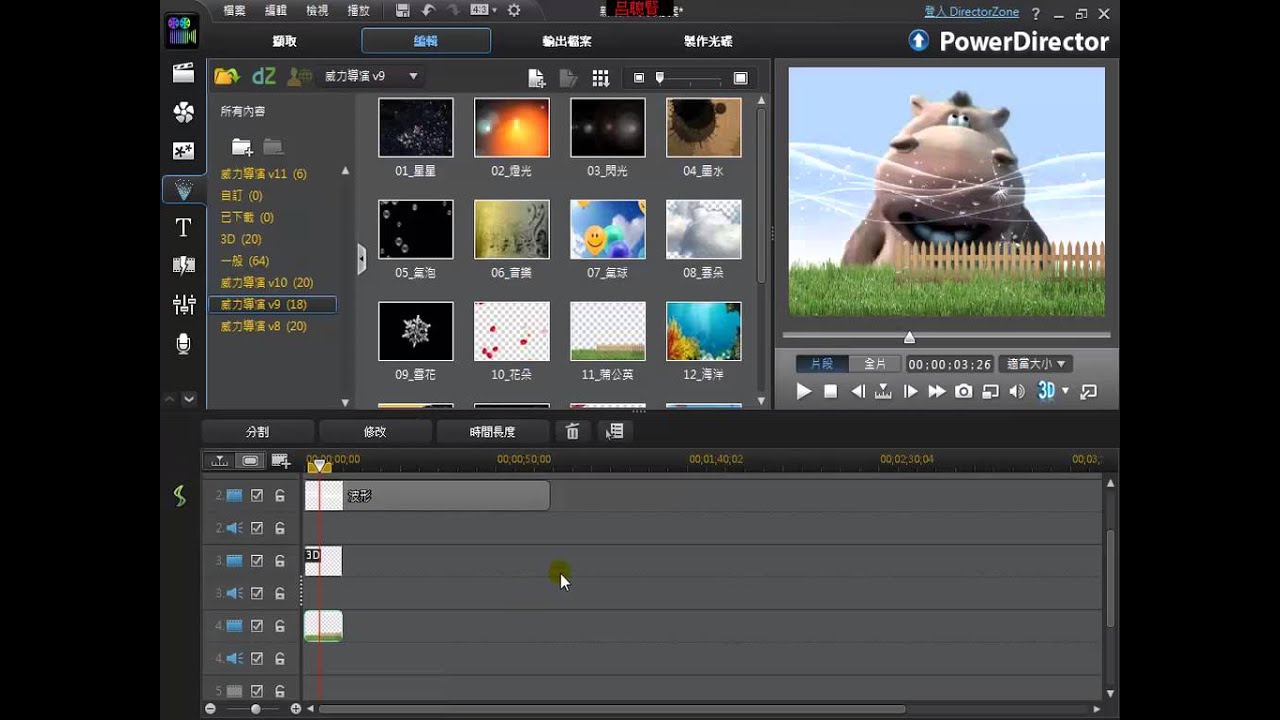
Task: Click the more functions list icon beside trash
Action: coord(615,431)
